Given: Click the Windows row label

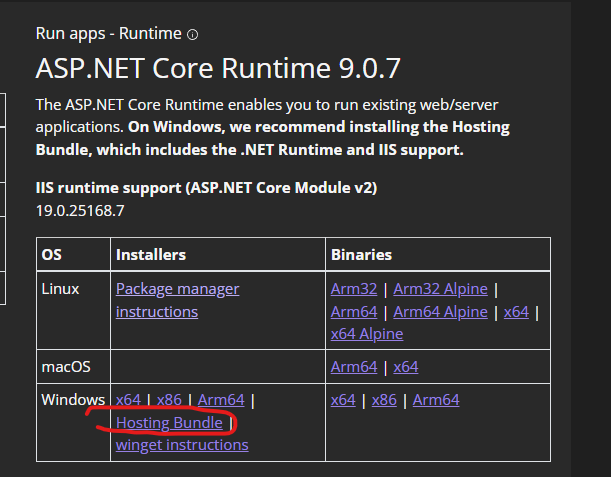Looking at the screenshot, I should click(x=73, y=400).
